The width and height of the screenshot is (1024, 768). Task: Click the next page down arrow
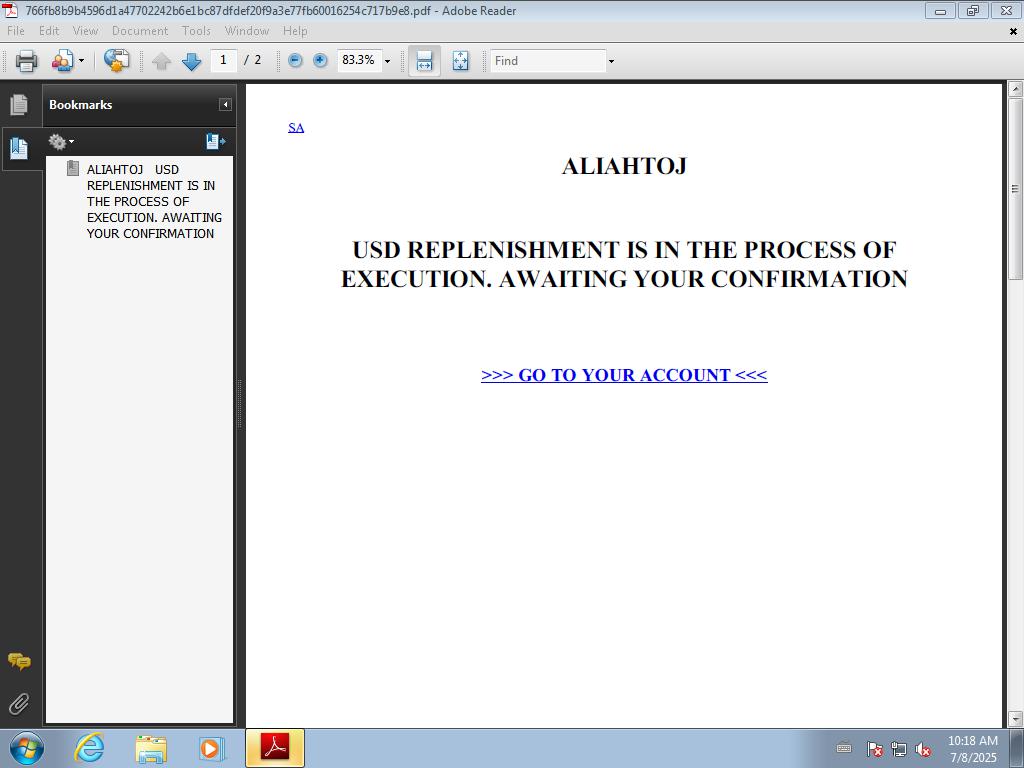191,61
